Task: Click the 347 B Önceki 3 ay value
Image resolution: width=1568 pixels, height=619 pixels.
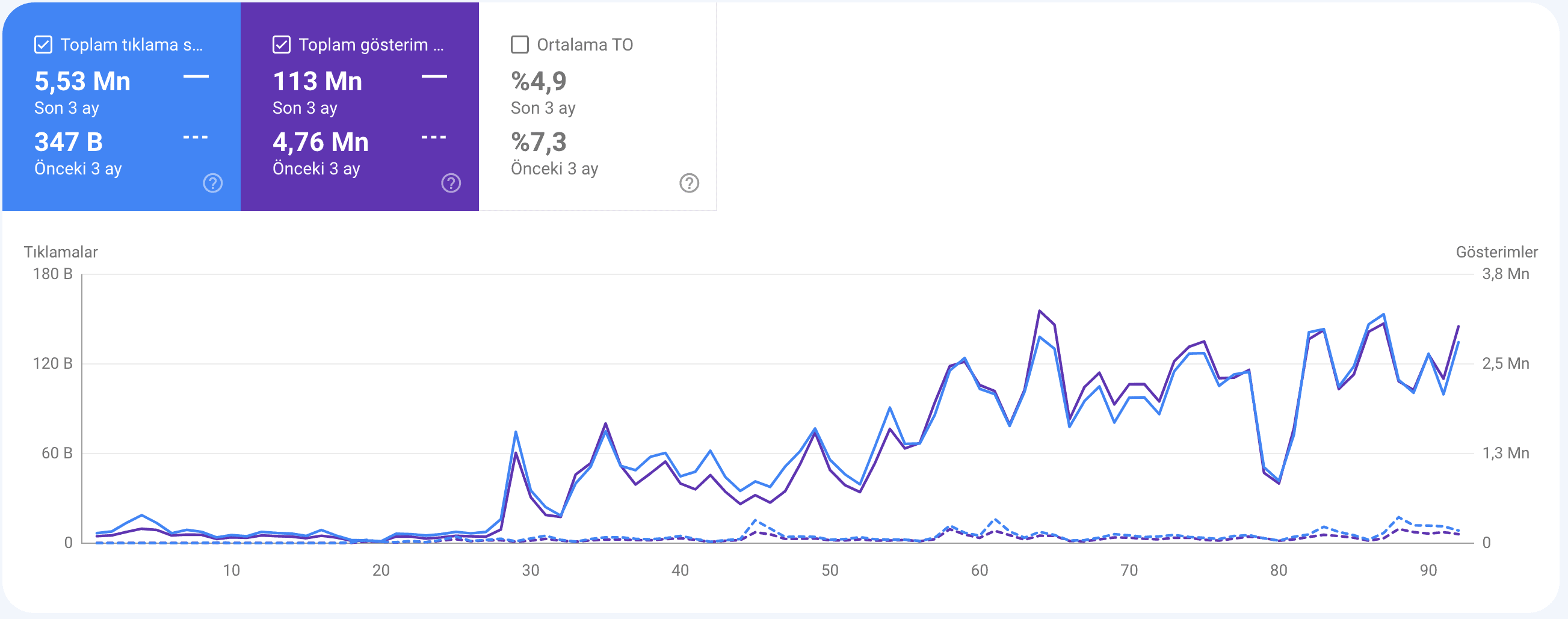Action: 68,142
